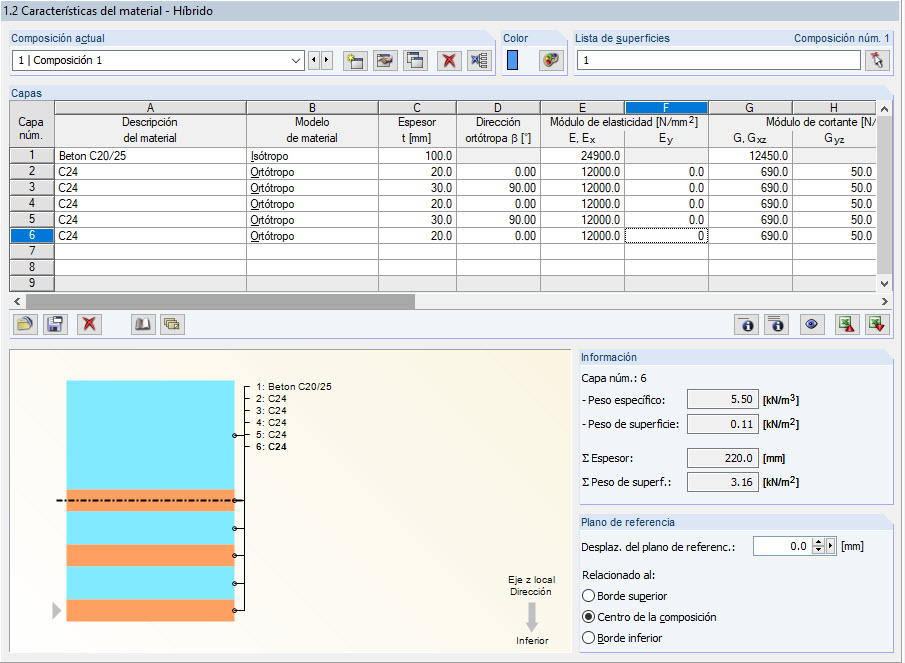The width and height of the screenshot is (905, 663).
Task: Delete current composition with red X icon
Action: [x=449, y=60]
